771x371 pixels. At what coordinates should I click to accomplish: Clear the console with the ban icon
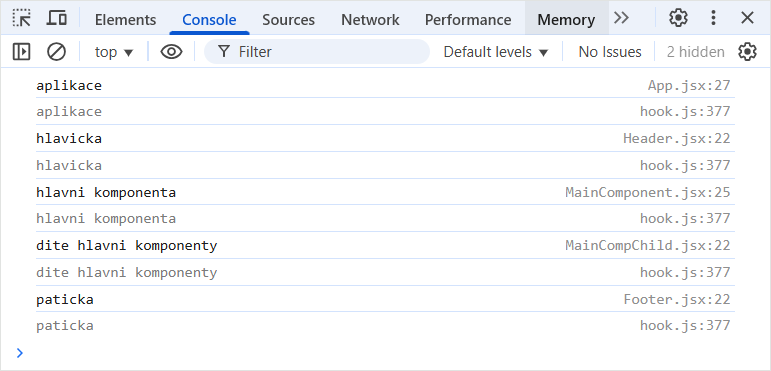[56, 52]
